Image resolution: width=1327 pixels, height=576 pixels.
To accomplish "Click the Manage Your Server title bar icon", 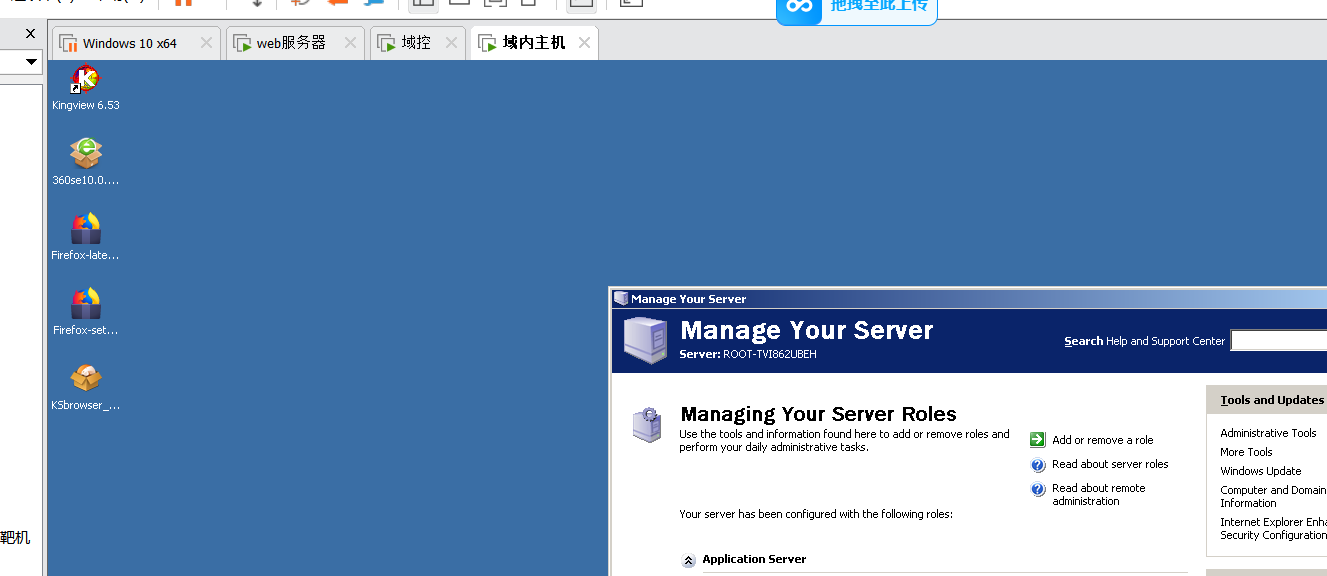I will pos(621,298).
